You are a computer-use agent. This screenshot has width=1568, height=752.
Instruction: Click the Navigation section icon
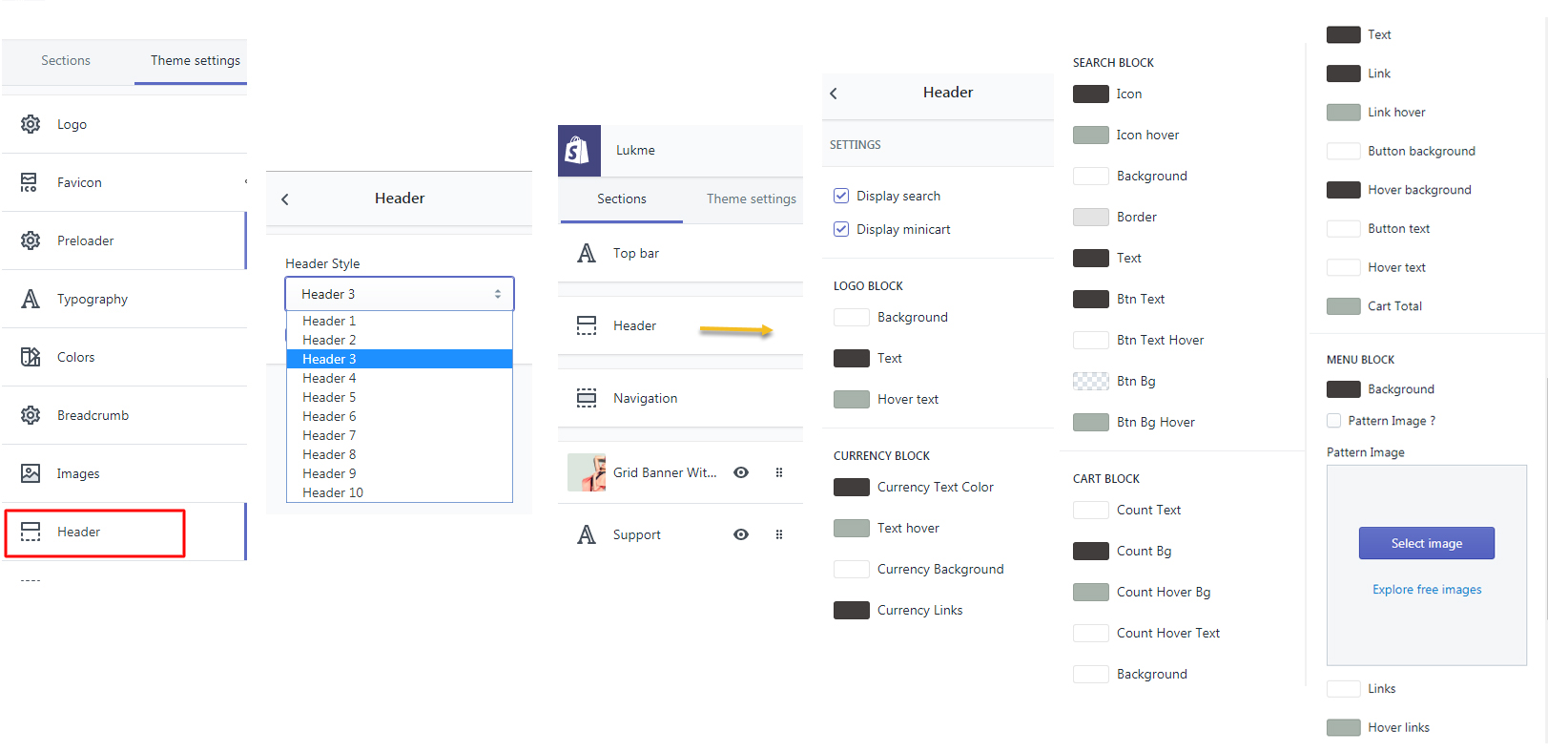tap(587, 398)
